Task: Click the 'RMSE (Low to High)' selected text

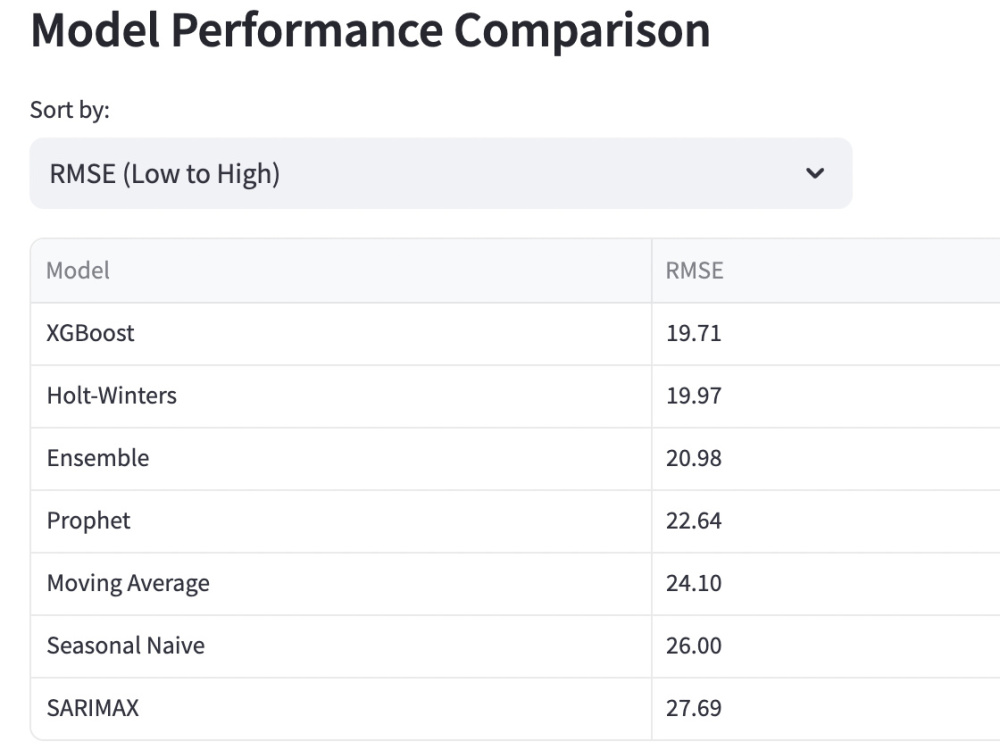Action: [165, 174]
